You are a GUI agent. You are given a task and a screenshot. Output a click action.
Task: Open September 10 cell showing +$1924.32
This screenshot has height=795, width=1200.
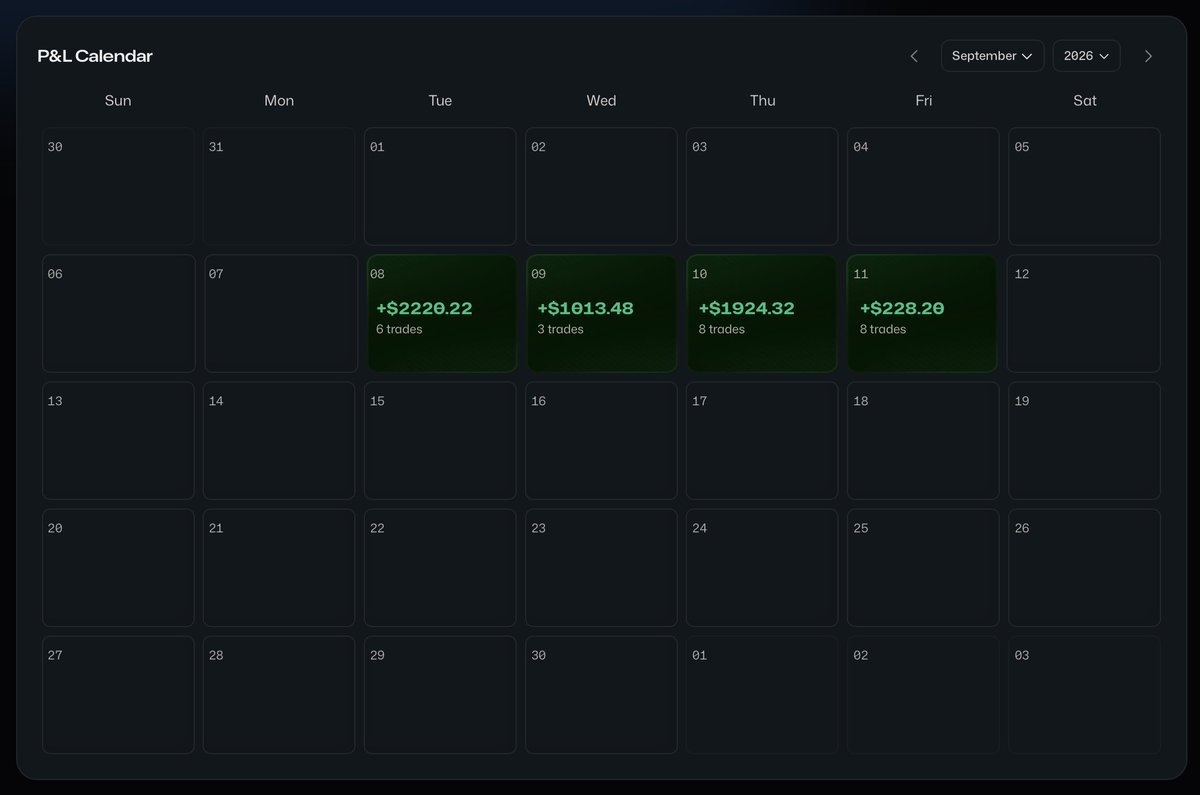pos(762,314)
